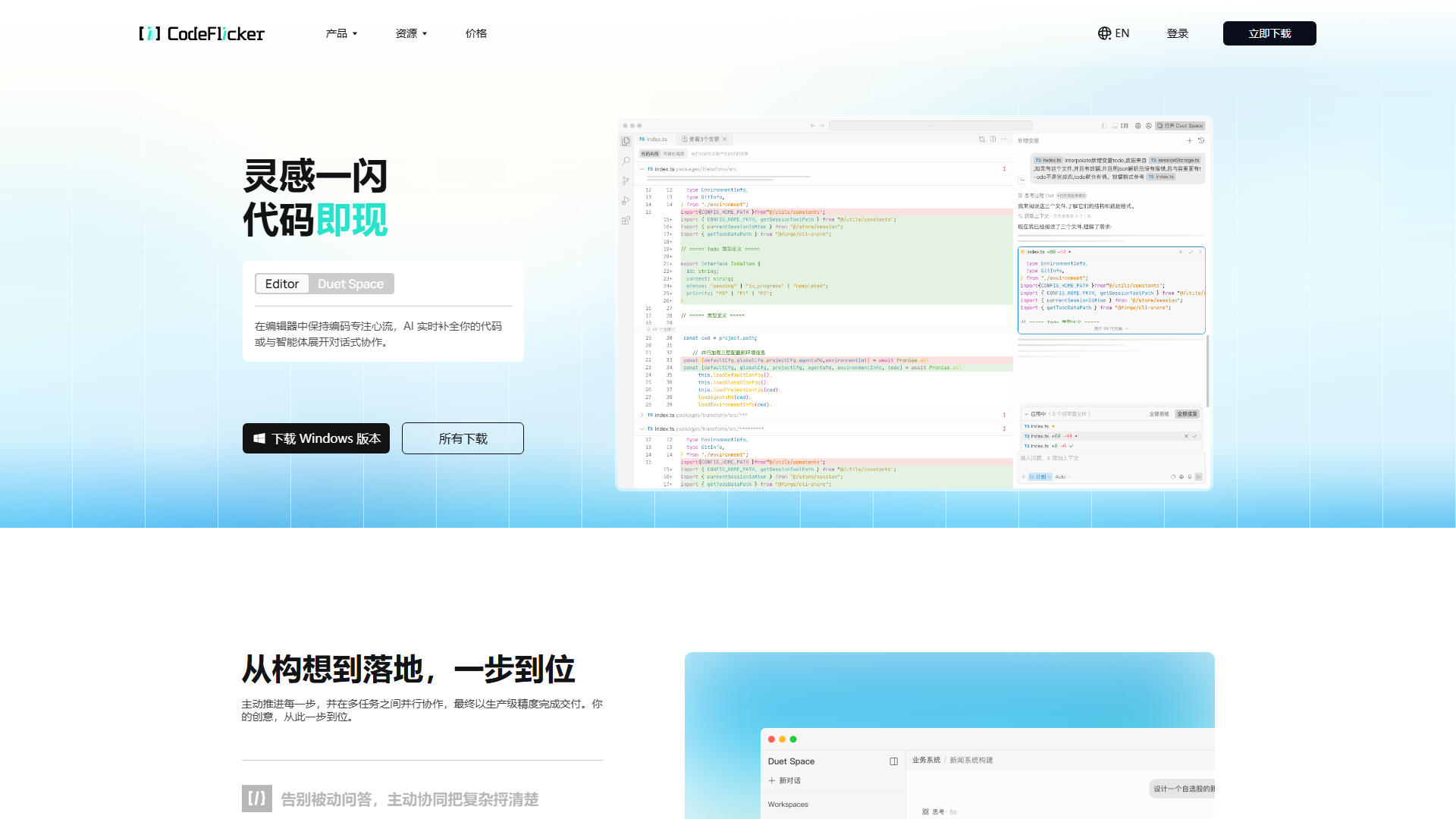Click the 所有下载 button
The width and height of the screenshot is (1456, 819).
coord(463,438)
